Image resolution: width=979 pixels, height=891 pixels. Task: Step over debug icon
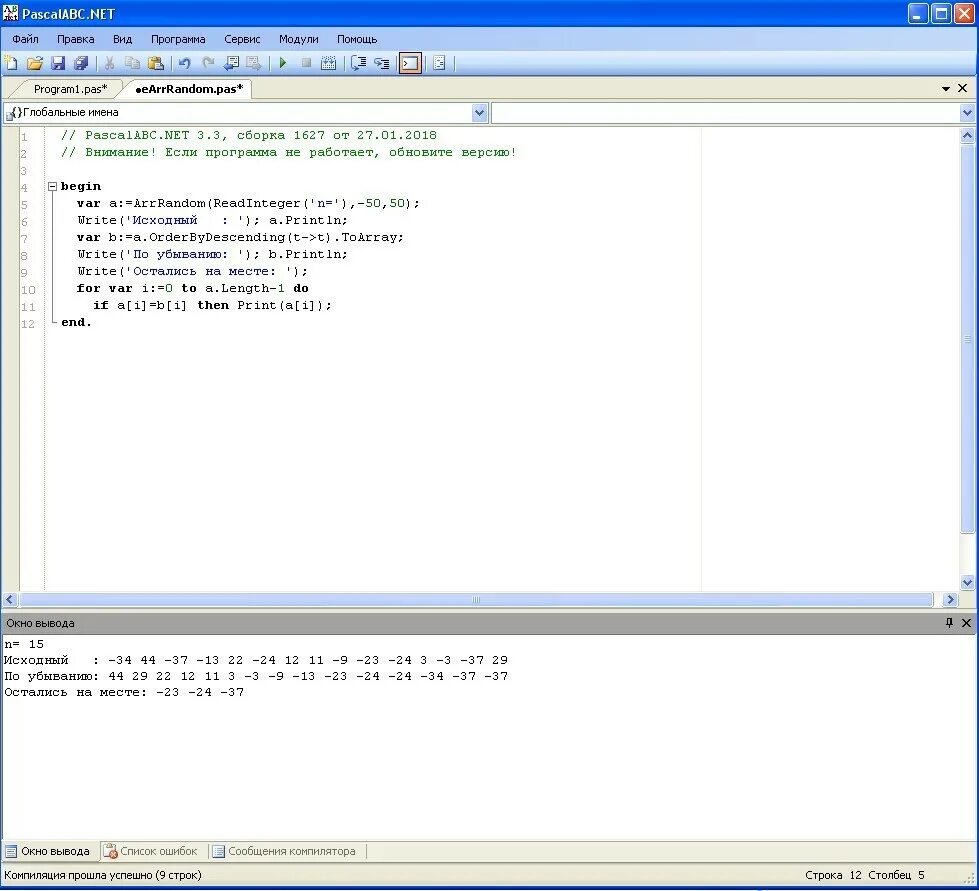point(358,63)
